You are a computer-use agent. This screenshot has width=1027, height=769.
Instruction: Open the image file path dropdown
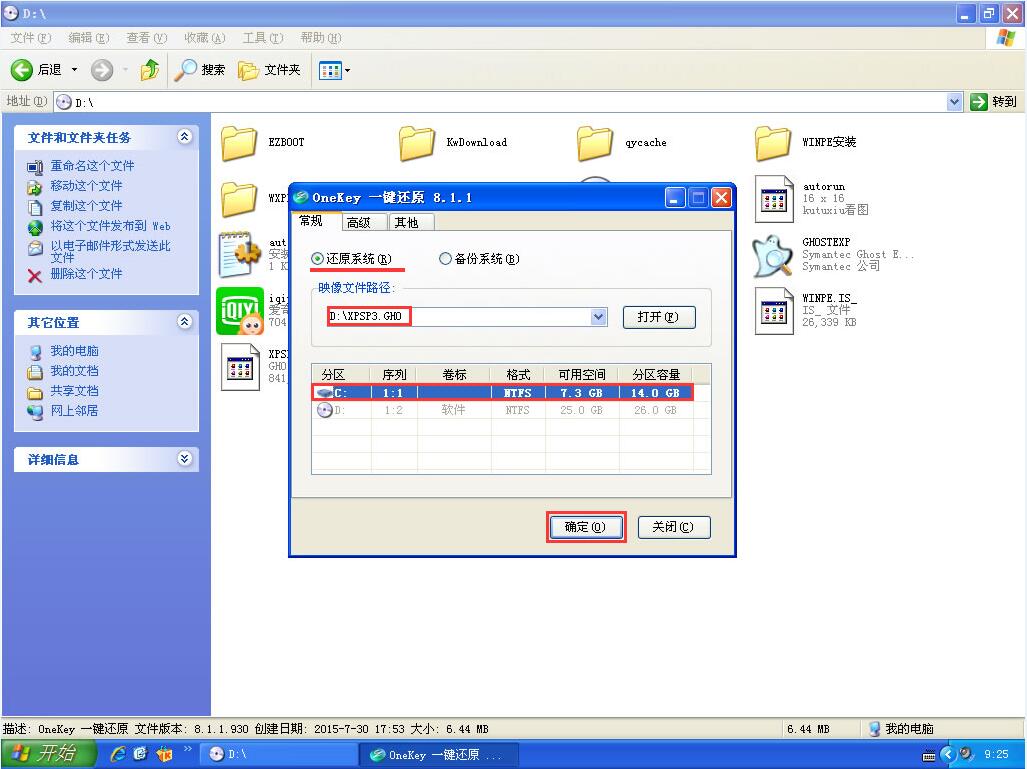(x=598, y=317)
